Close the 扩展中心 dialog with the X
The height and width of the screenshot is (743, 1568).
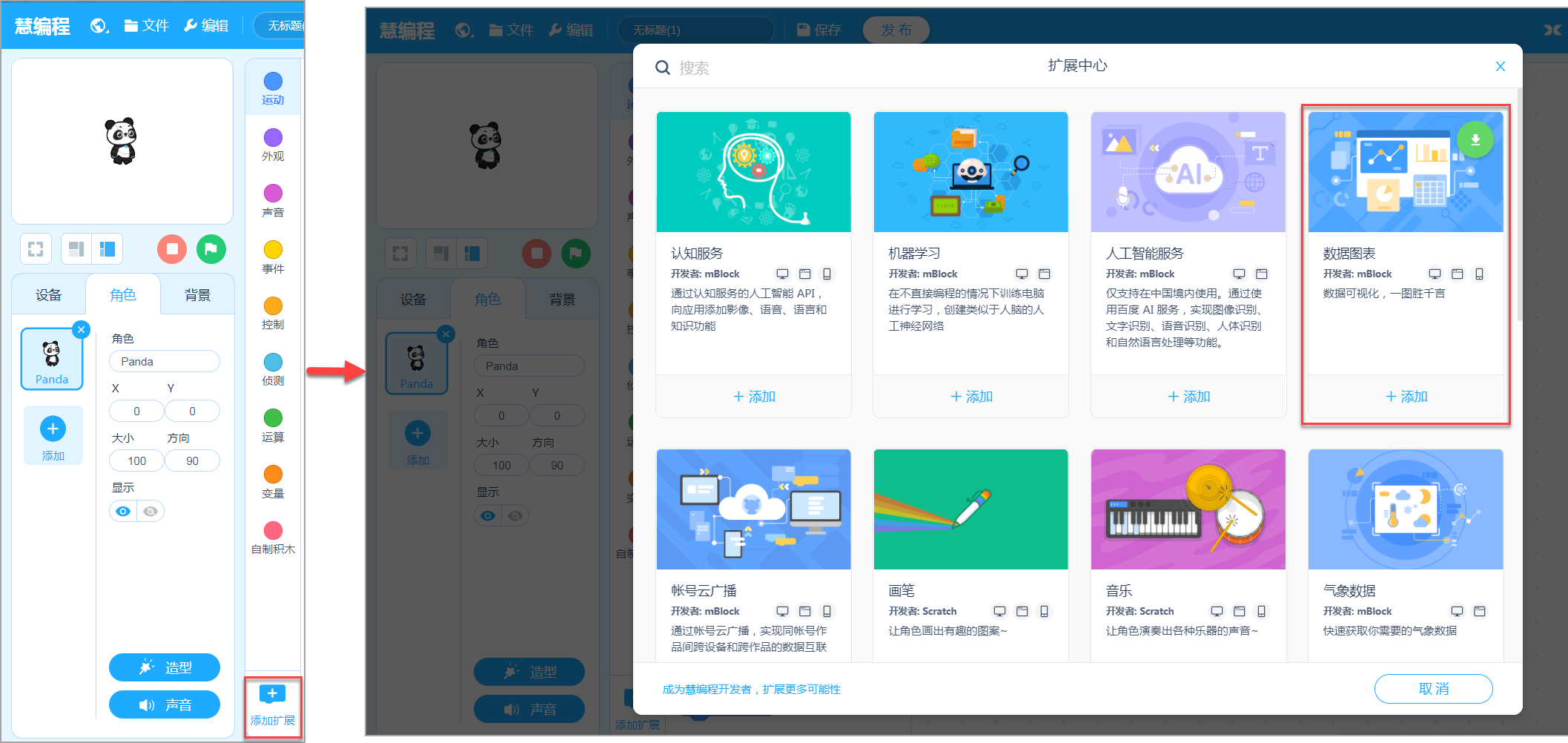1501,67
